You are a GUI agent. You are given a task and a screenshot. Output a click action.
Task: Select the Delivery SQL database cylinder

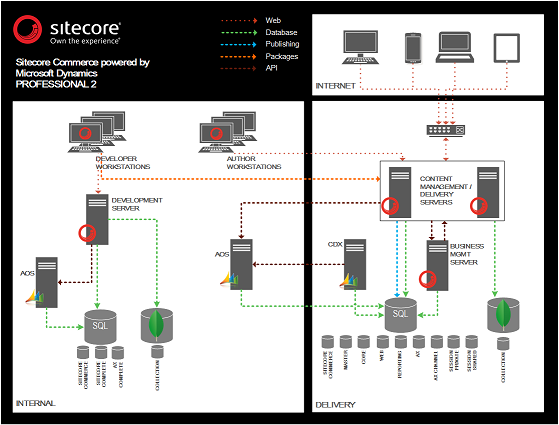pyautogui.click(x=401, y=315)
